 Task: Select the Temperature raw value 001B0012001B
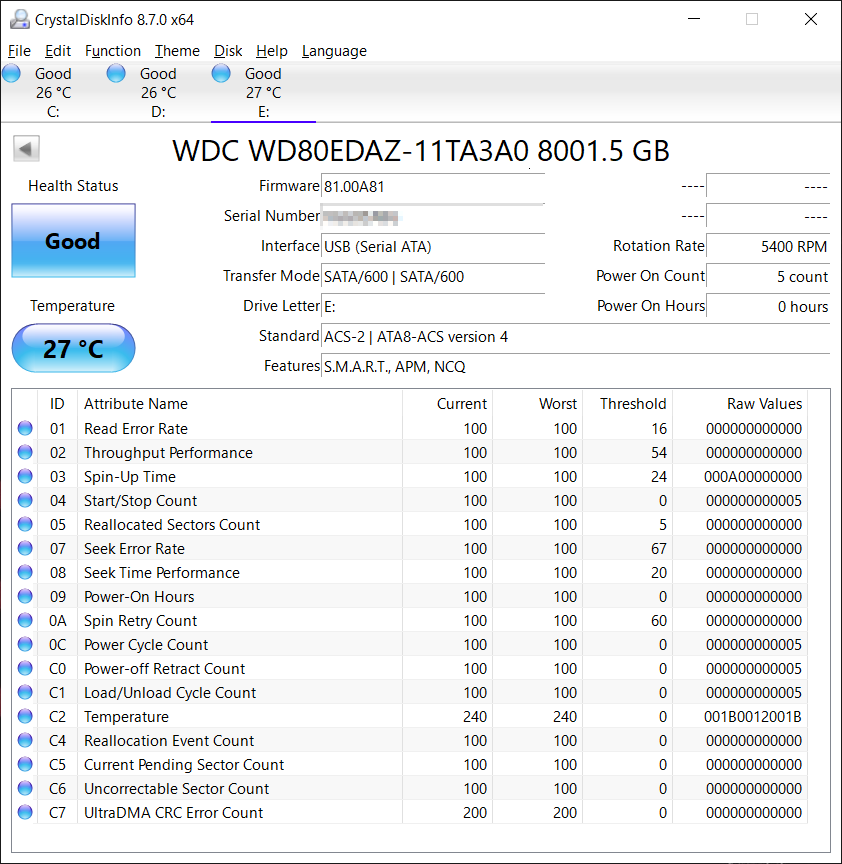753,717
